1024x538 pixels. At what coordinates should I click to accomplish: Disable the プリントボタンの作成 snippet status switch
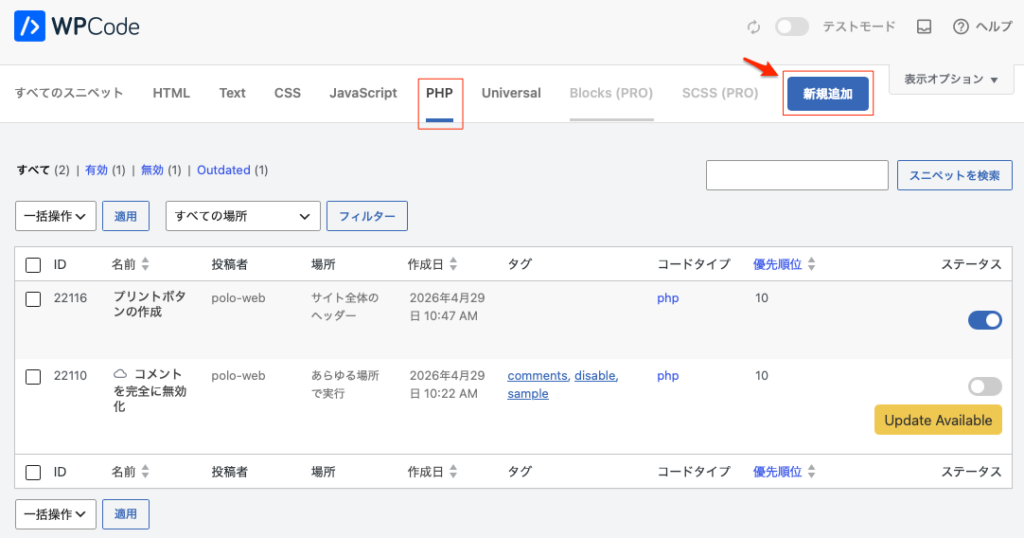985,320
